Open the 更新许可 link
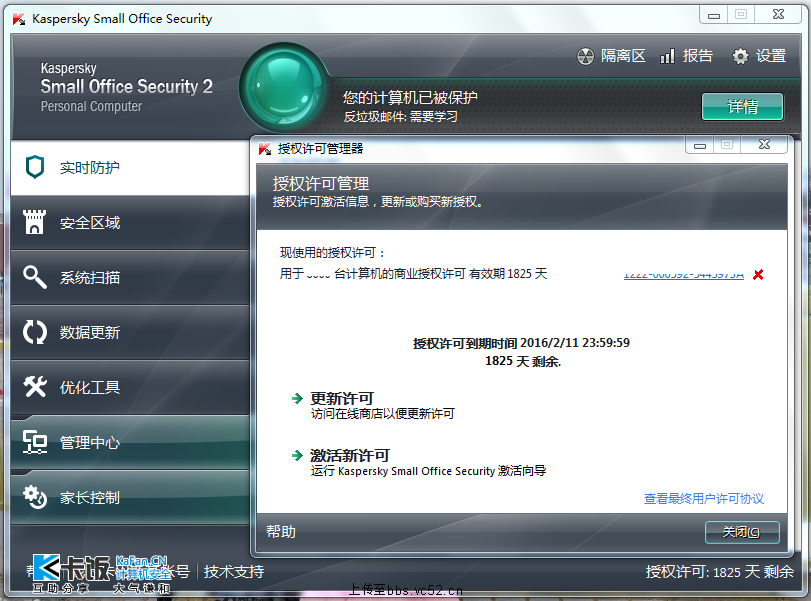The width and height of the screenshot is (811, 601). click(341, 399)
